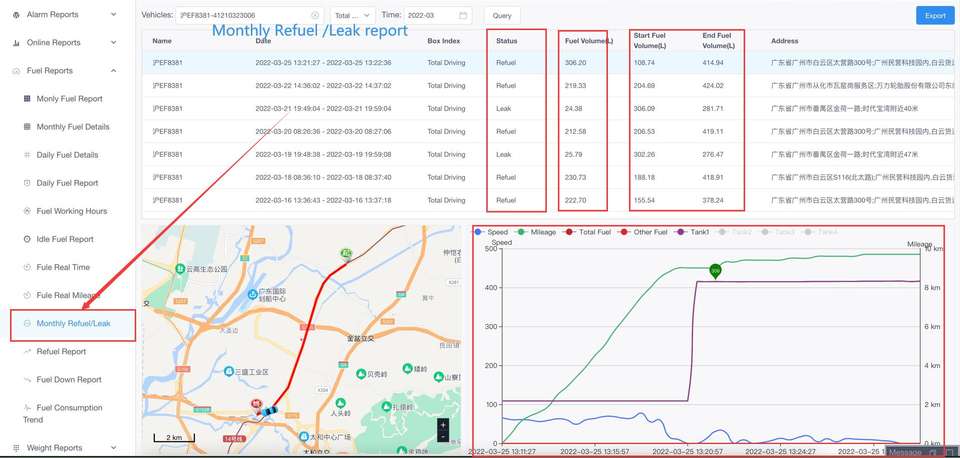Select the Refuel Report menu item
The width and height of the screenshot is (960, 458).
[x=61, y=351]
